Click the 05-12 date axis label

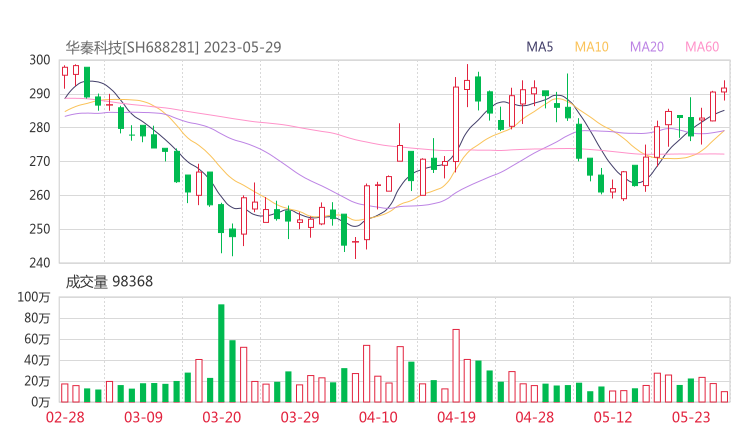click(x=613, y=417)
